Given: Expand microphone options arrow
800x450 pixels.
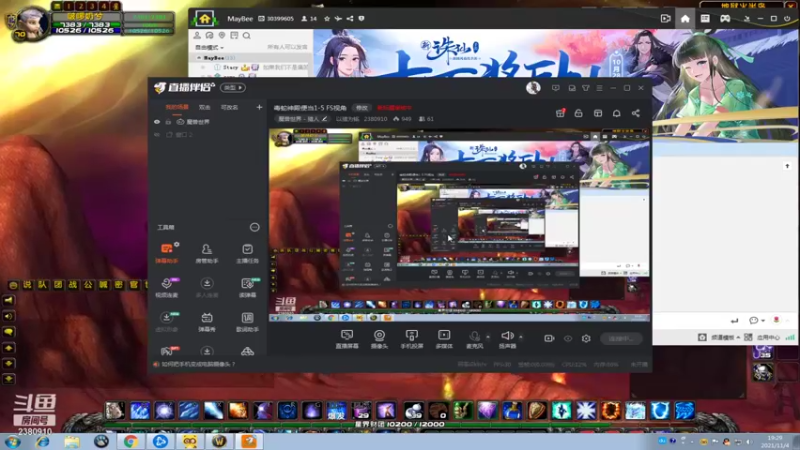Looking at the screenshot, I should [x=488, y=337].
